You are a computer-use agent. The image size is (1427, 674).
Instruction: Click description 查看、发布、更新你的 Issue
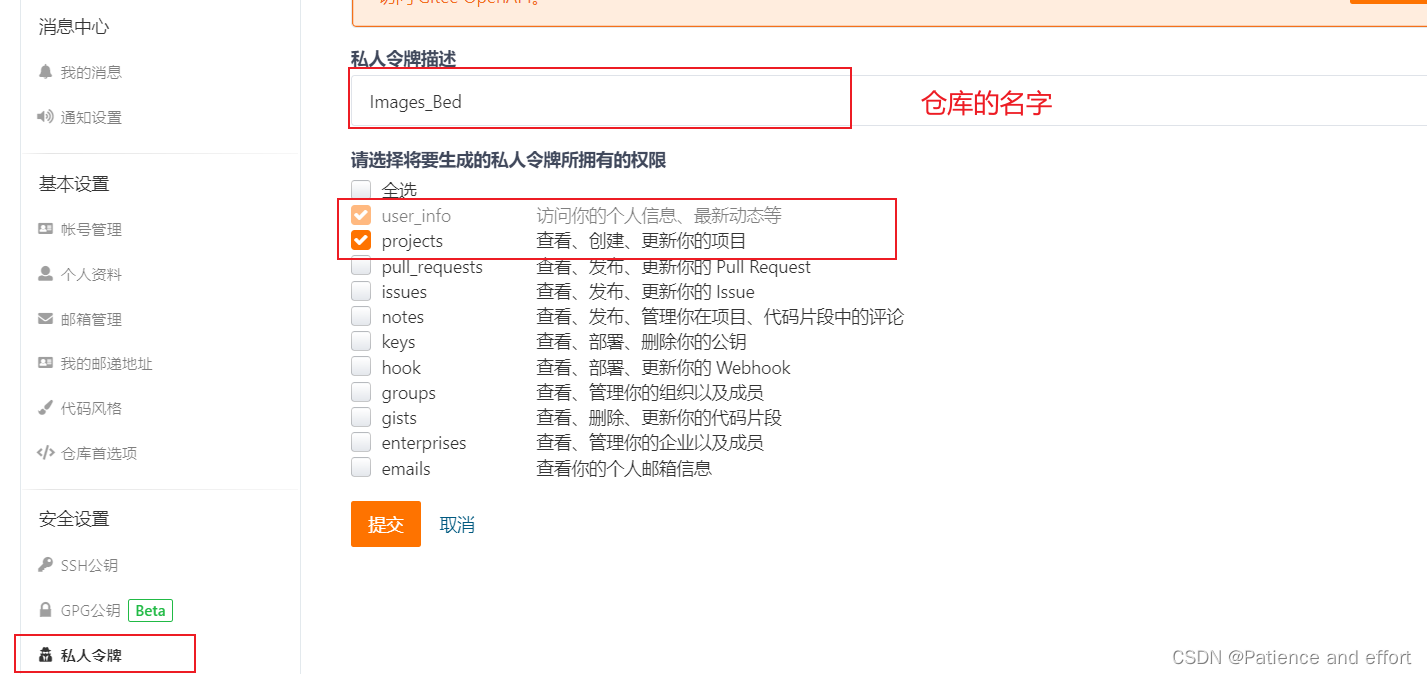click(645, 292)
